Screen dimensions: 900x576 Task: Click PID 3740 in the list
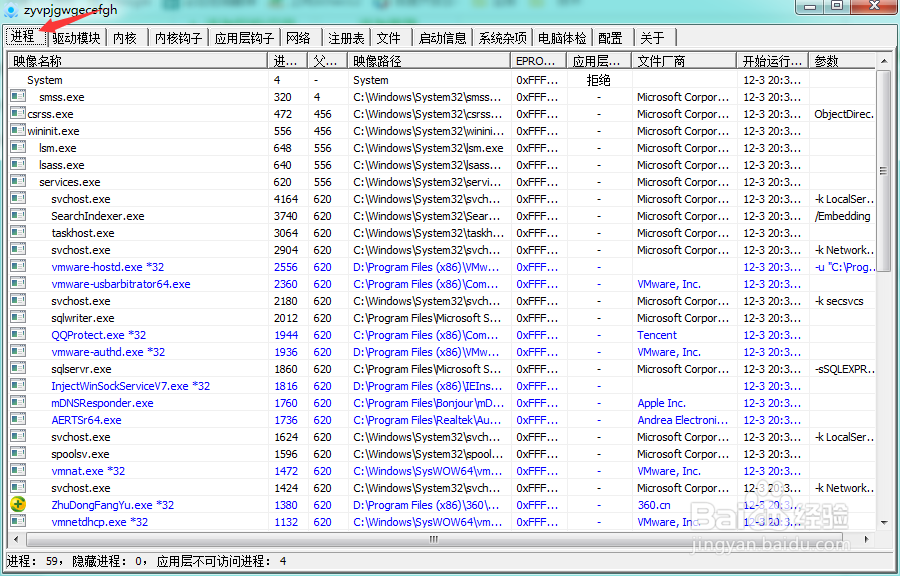point(285,216)
